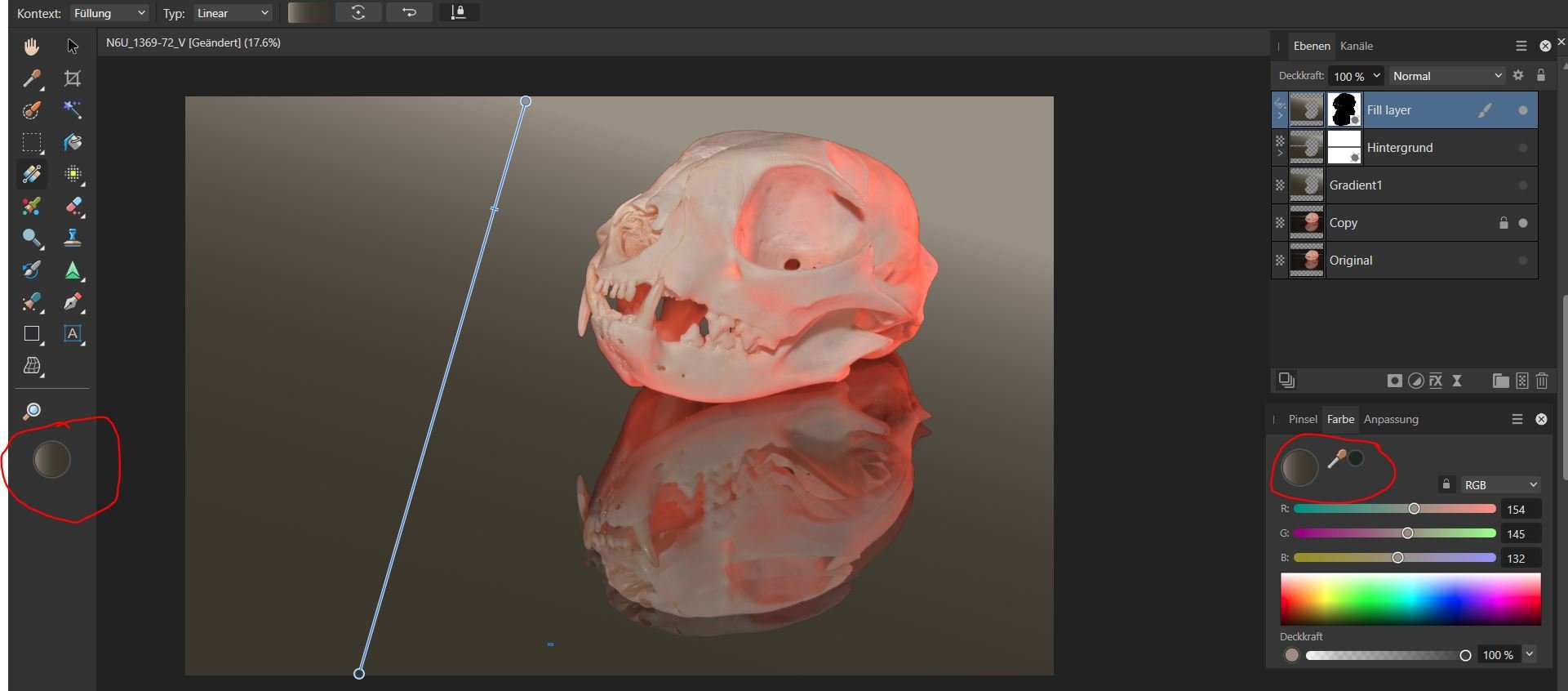Toggle the layer lock in Ebenen header
Viewport: 1568px width, 691px height.
[1540, 75]
